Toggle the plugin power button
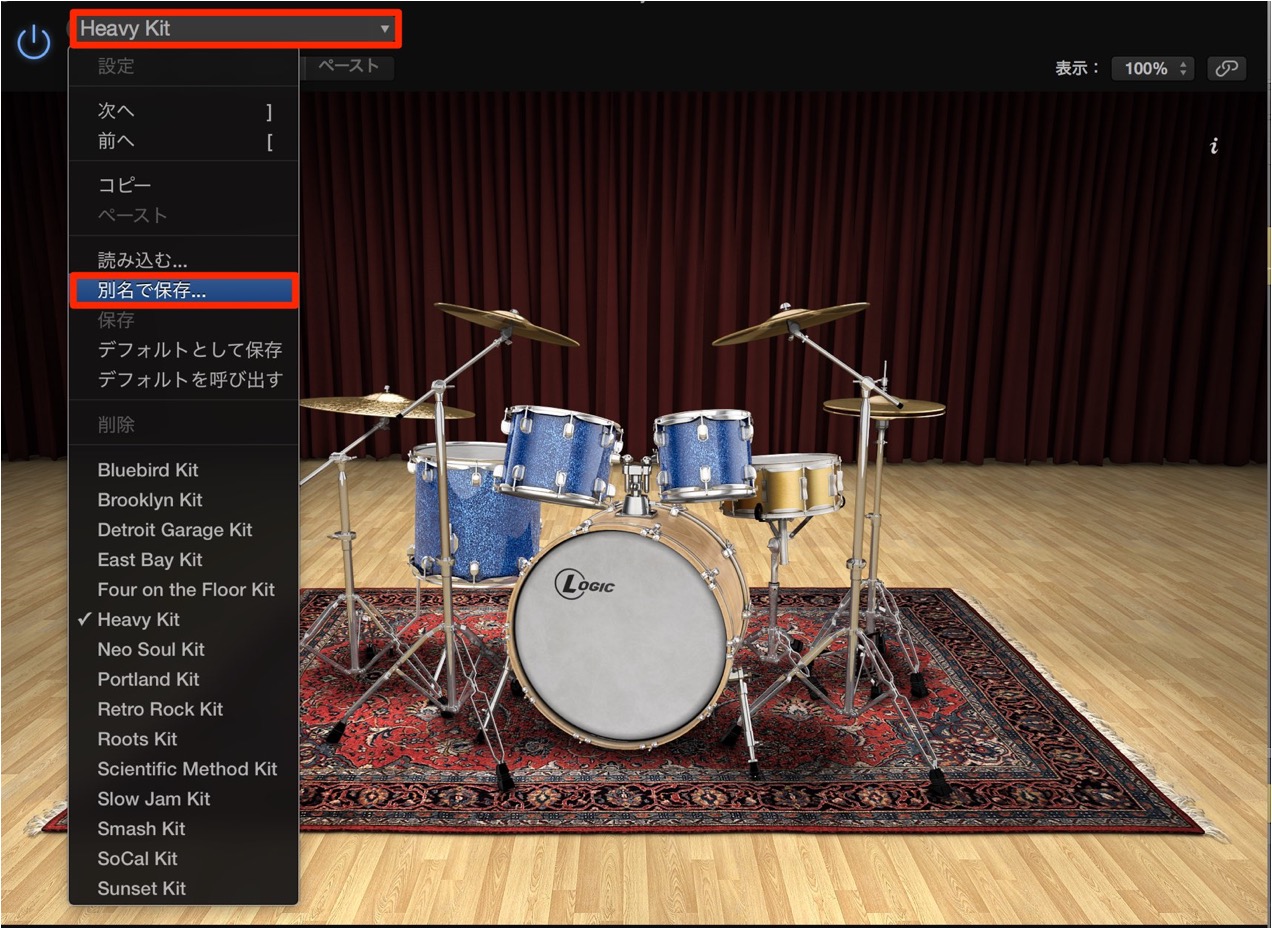1272x929 pixels. 34,42
